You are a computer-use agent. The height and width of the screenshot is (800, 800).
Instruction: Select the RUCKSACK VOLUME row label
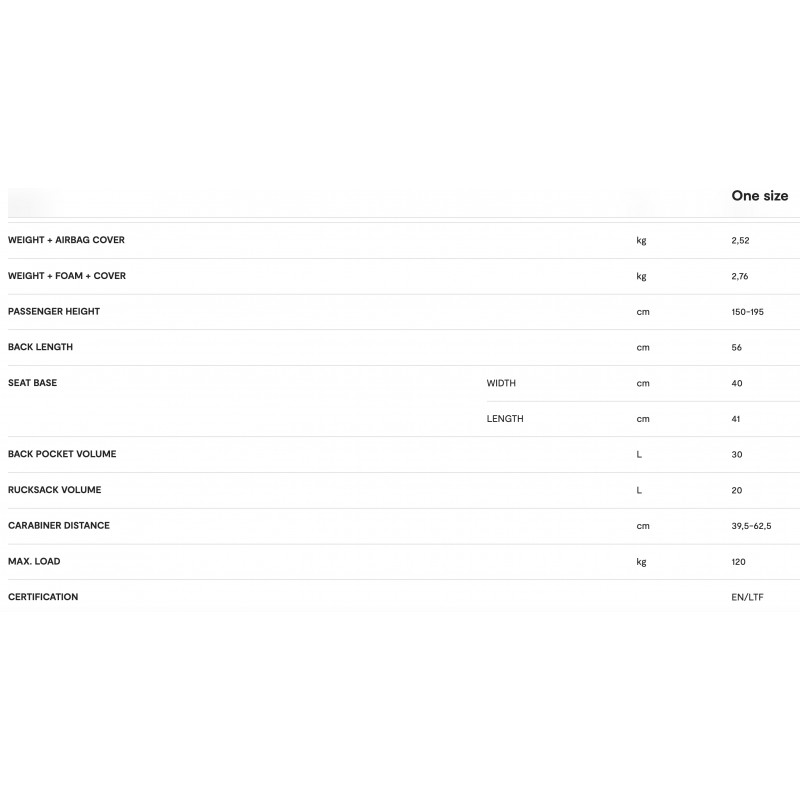click(x=54, y=490)
